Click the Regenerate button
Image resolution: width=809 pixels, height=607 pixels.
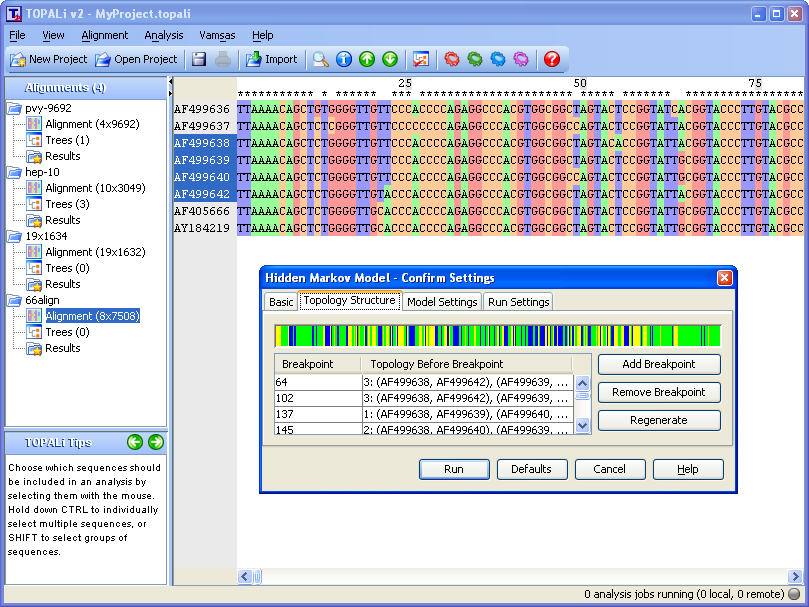tap(659, 420)
